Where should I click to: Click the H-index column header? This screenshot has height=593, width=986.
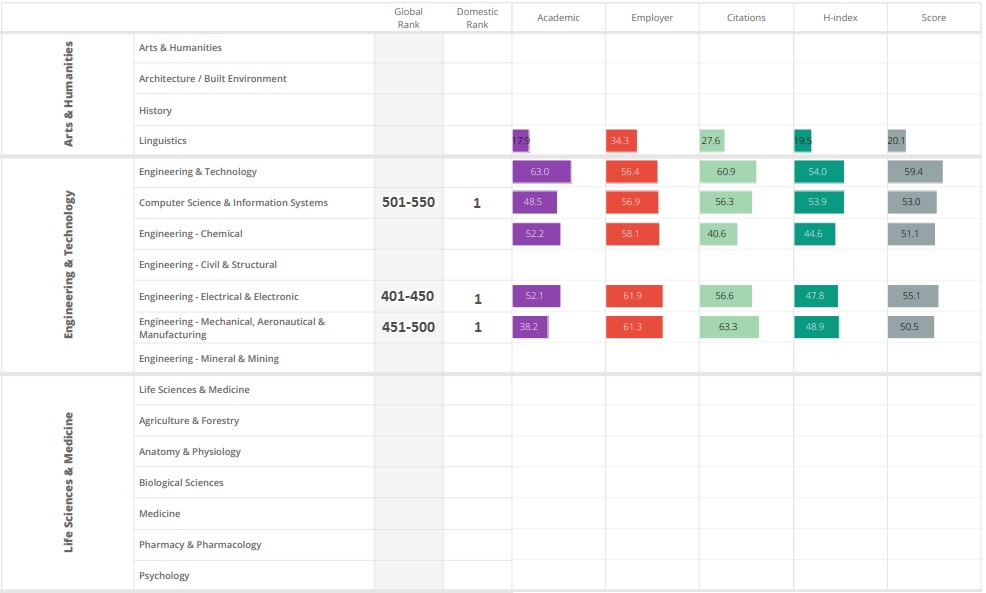point(840,18)
